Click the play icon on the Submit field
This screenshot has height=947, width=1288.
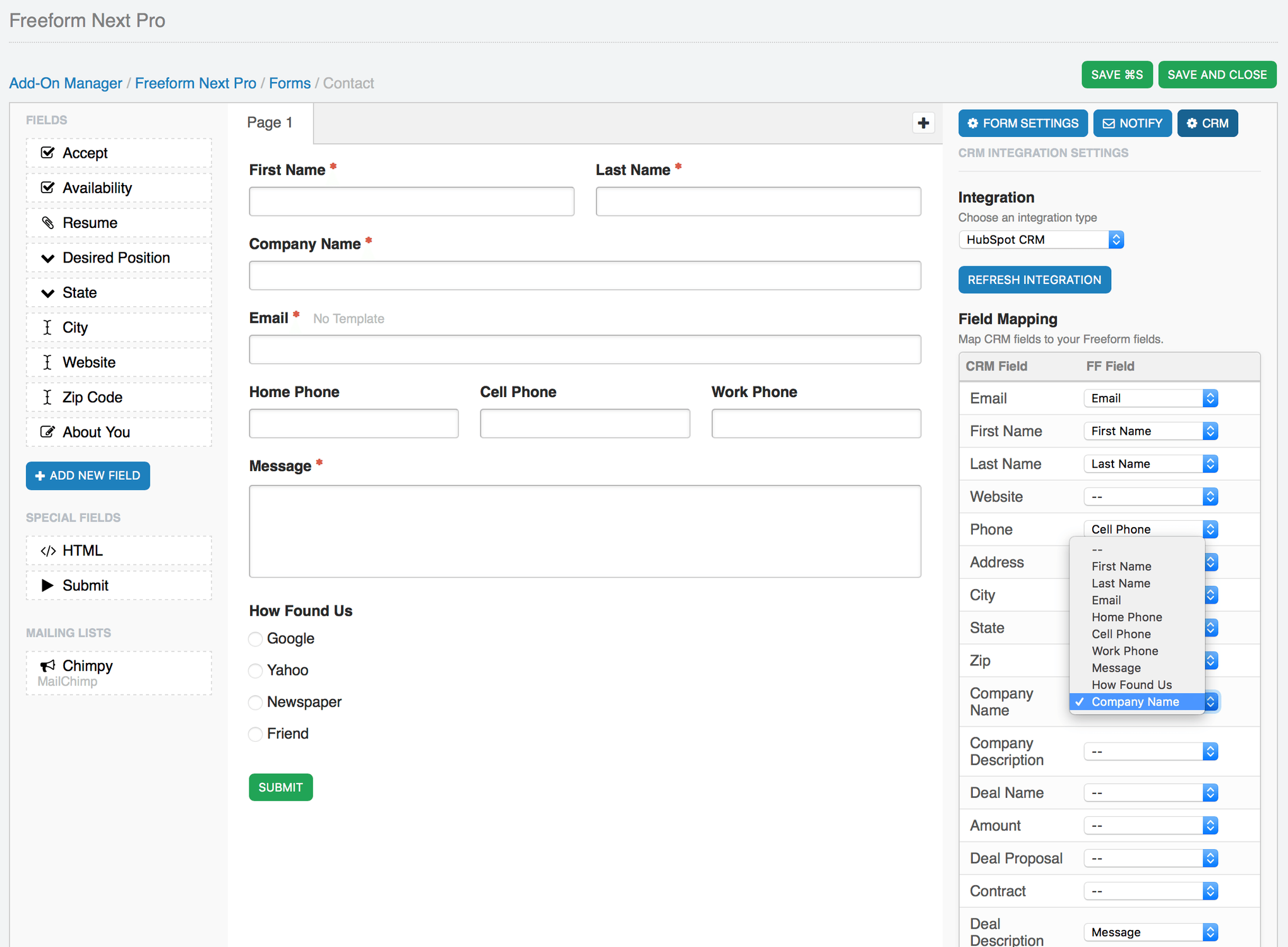[48, 585]
